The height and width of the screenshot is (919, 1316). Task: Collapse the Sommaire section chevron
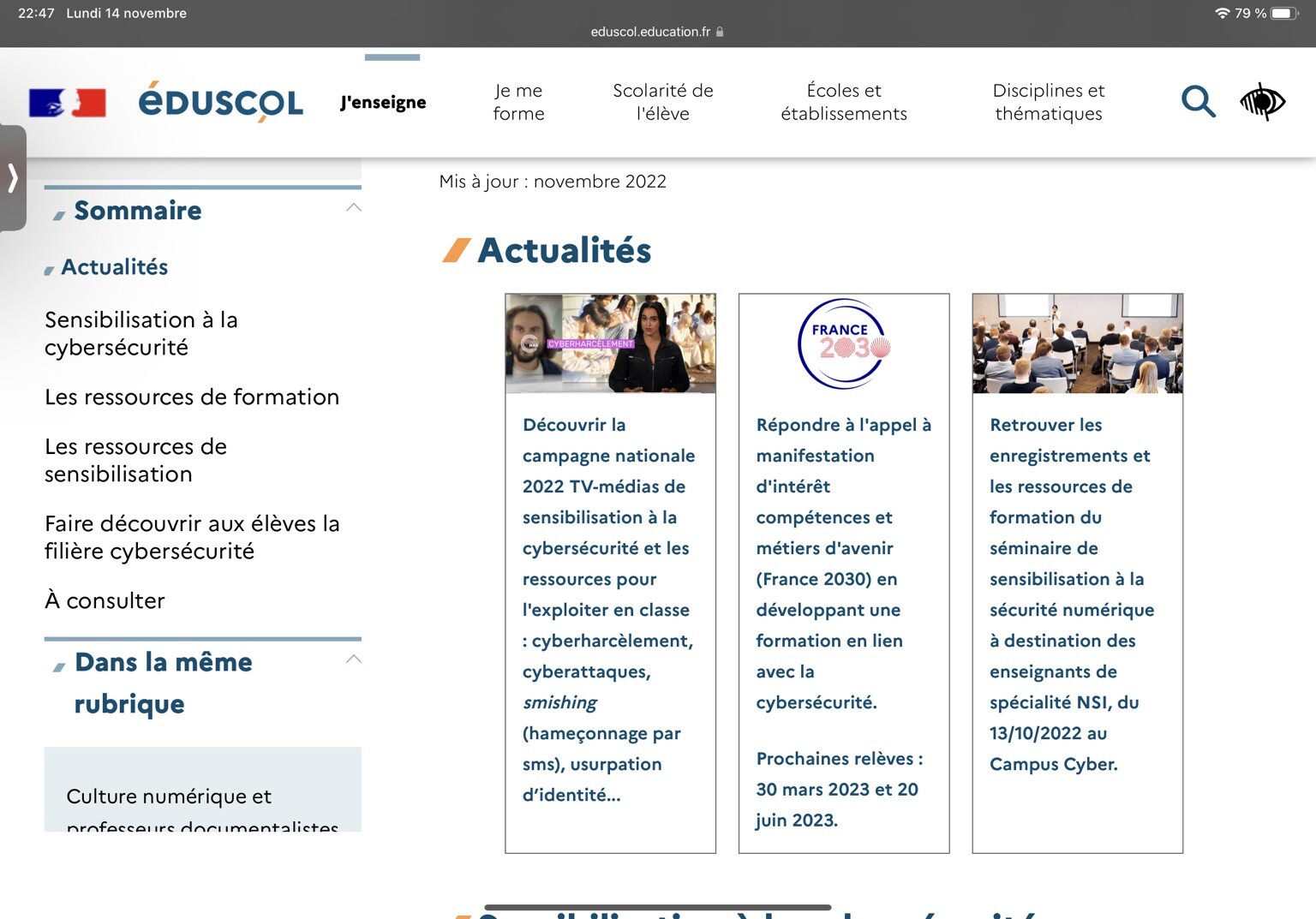click(353, 207)
